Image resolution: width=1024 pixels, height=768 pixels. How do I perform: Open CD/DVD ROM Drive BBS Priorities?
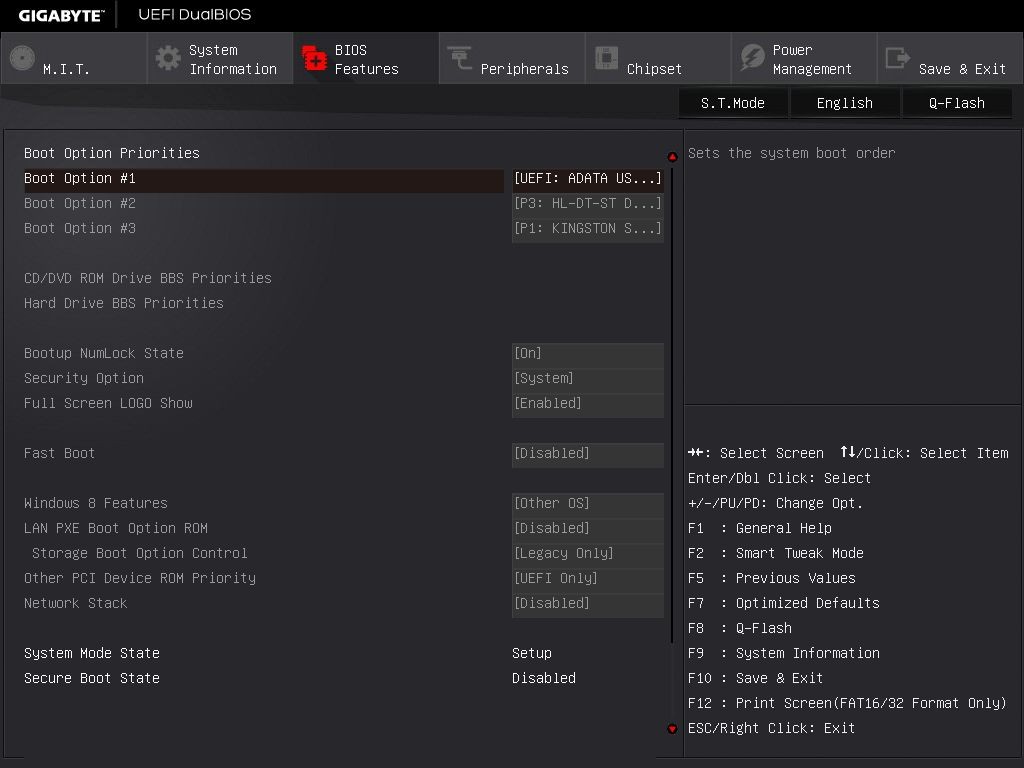pyautogui.click(x=148, y=278)
